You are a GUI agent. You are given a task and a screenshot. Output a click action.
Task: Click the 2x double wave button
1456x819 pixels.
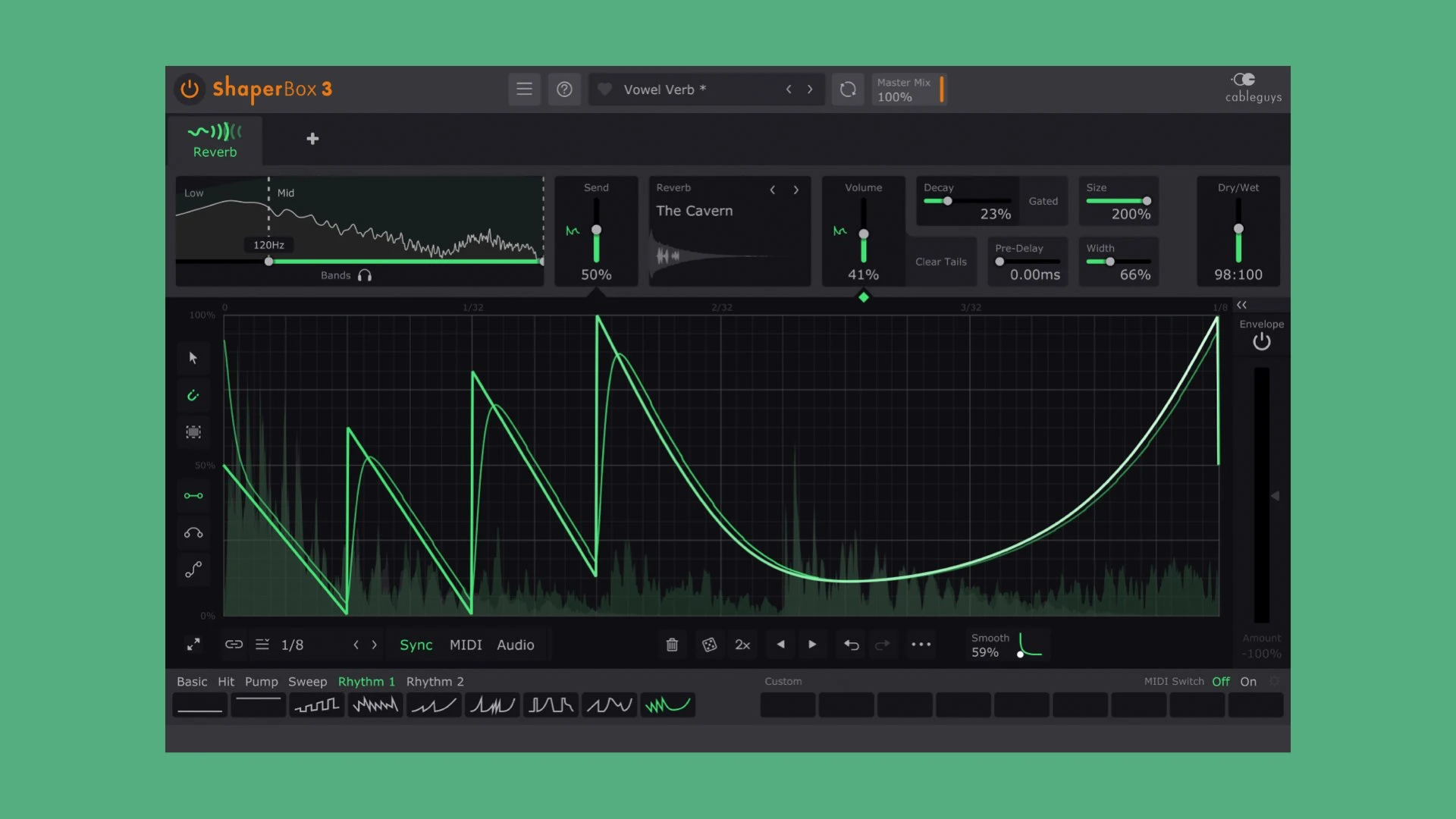coord(742,645)
